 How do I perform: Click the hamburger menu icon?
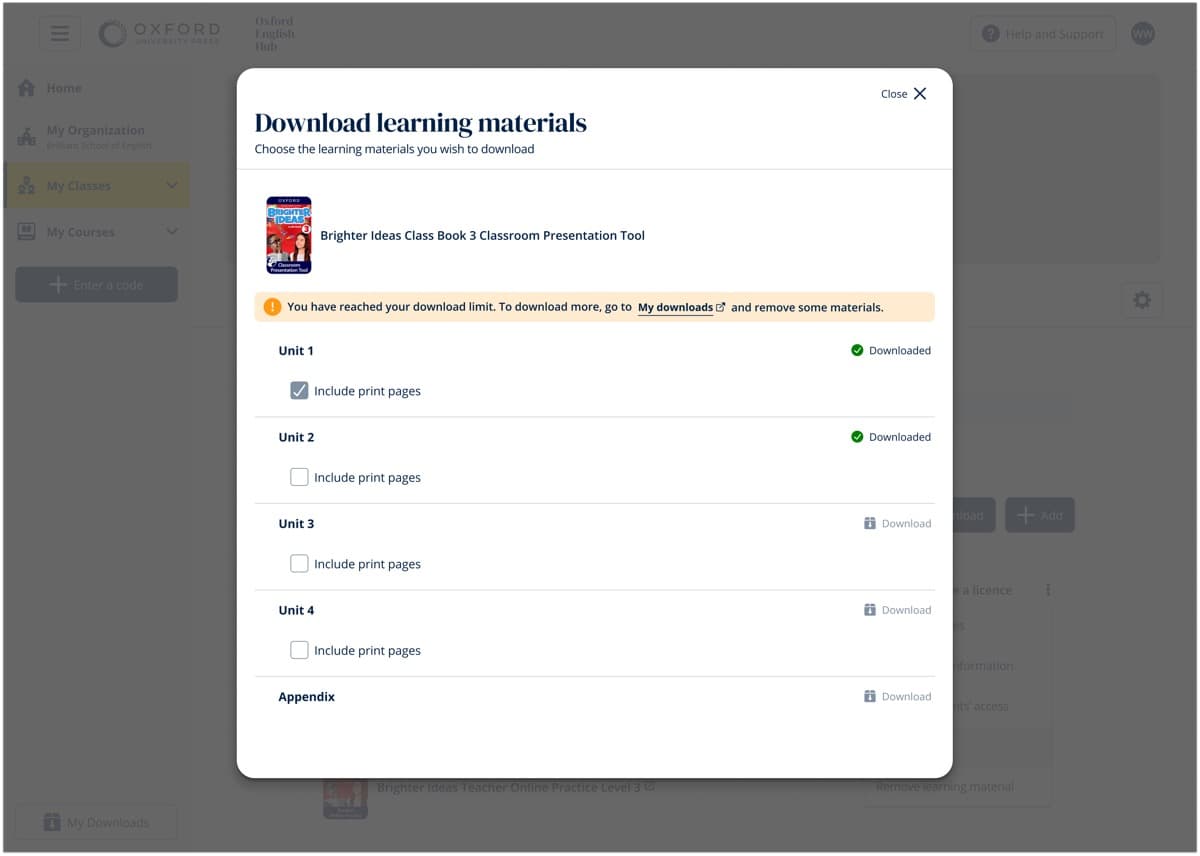coord(60,34)
